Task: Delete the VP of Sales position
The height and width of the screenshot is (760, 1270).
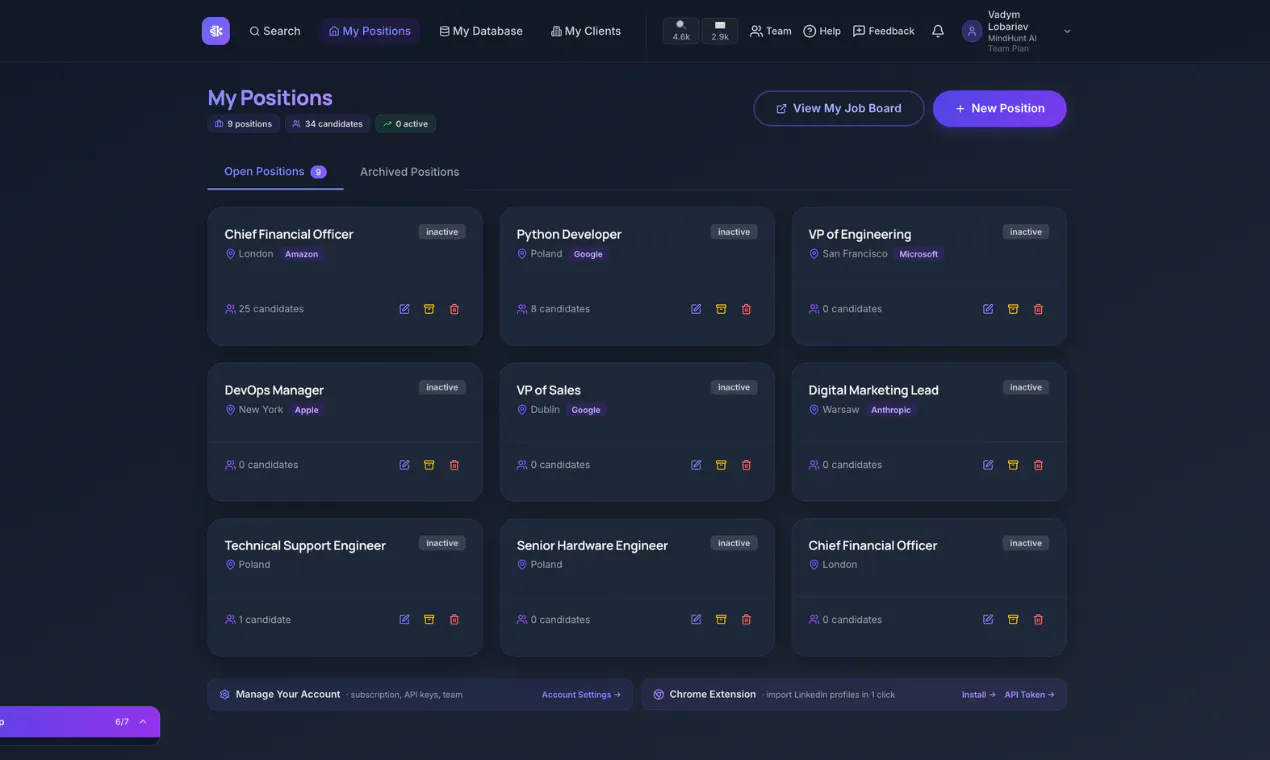Action: [x=746, y=465]
